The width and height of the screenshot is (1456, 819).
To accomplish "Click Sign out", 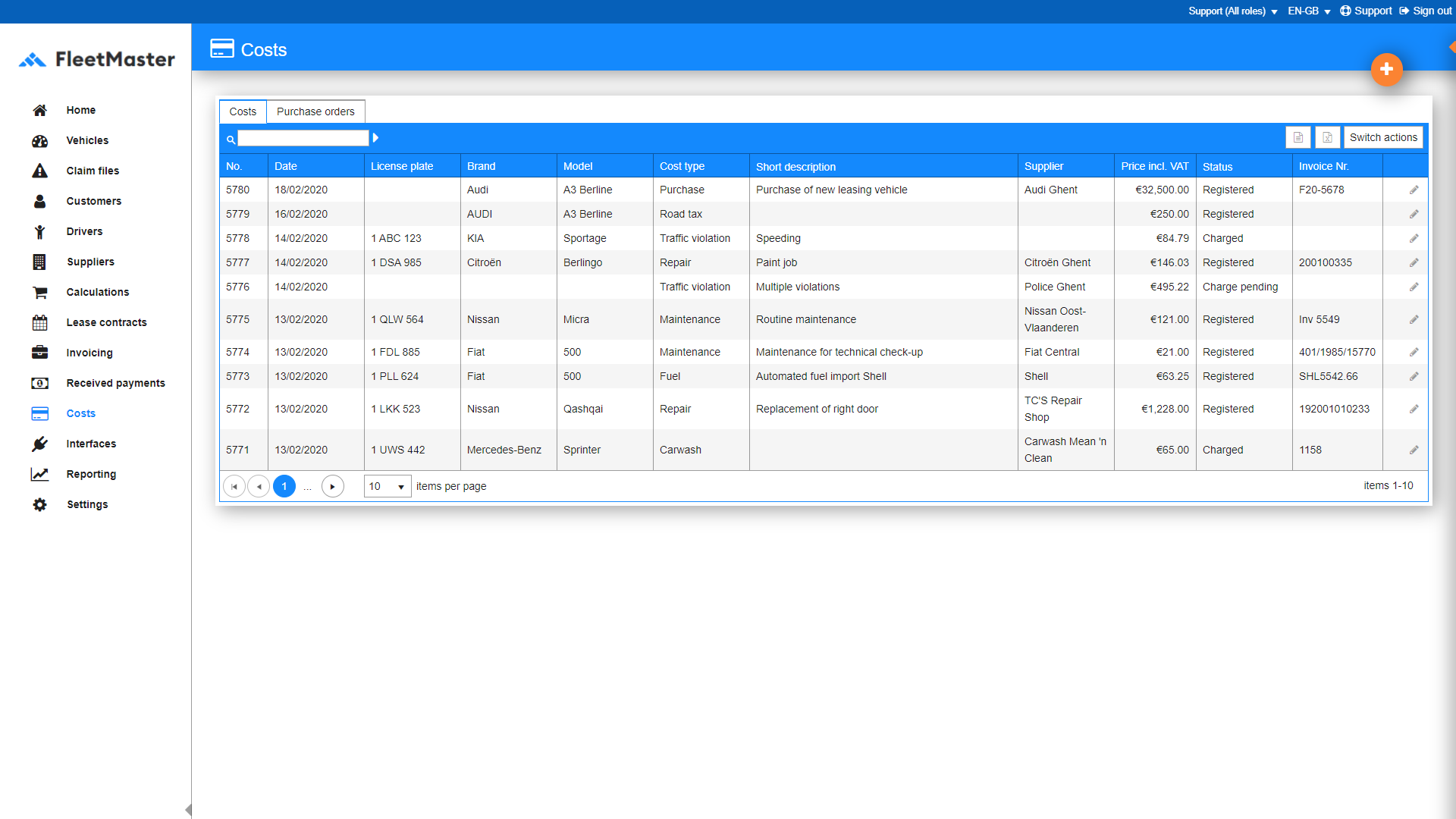I will click(x=1426, y=11).
